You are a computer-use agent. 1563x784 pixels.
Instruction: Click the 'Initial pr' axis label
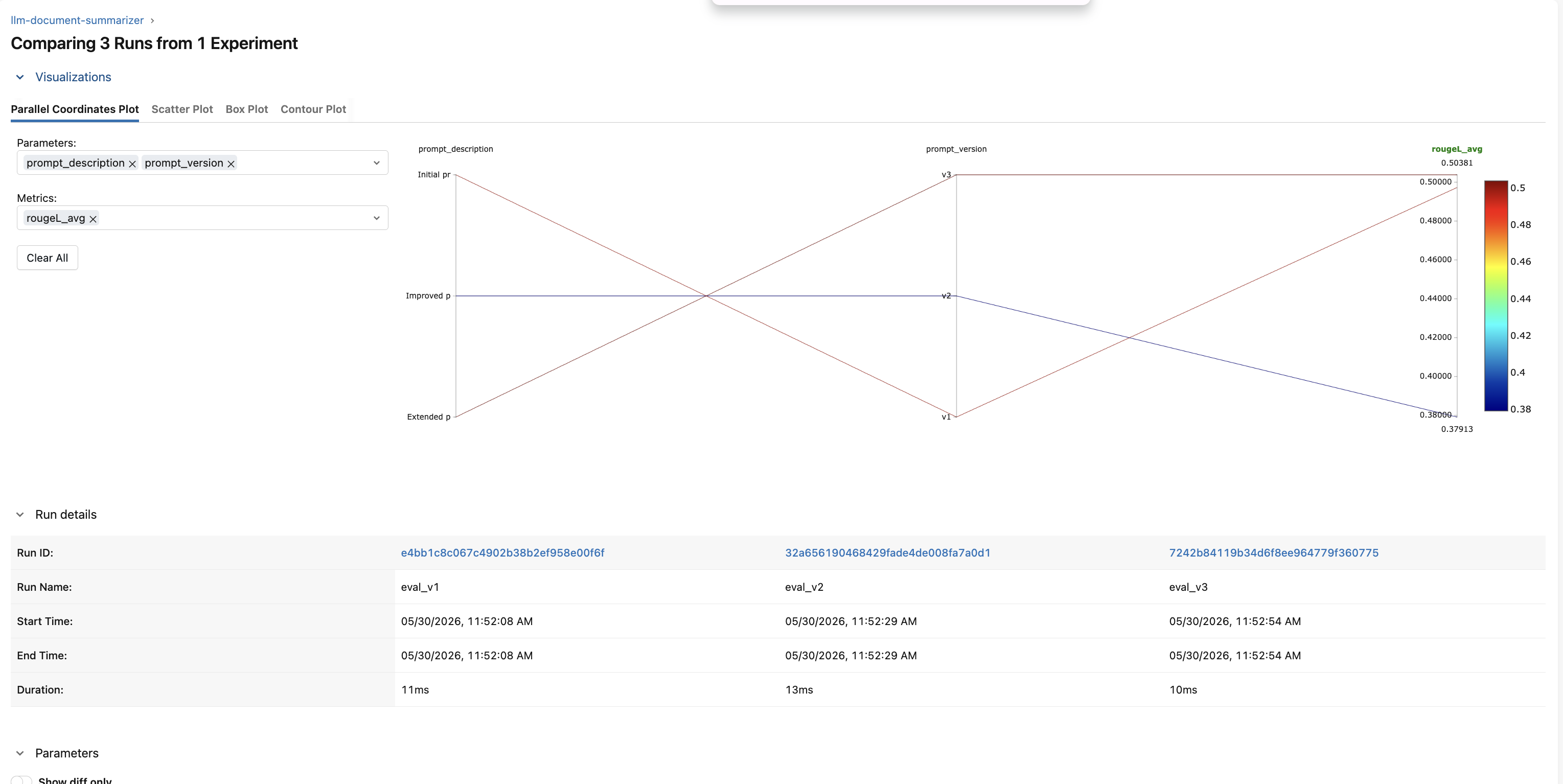pos(434,175)
